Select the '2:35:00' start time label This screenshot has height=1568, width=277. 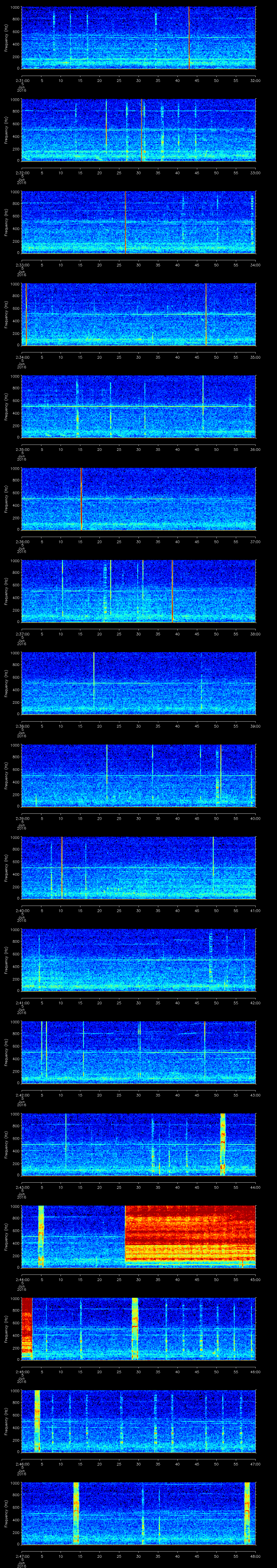tap(22, 449)
